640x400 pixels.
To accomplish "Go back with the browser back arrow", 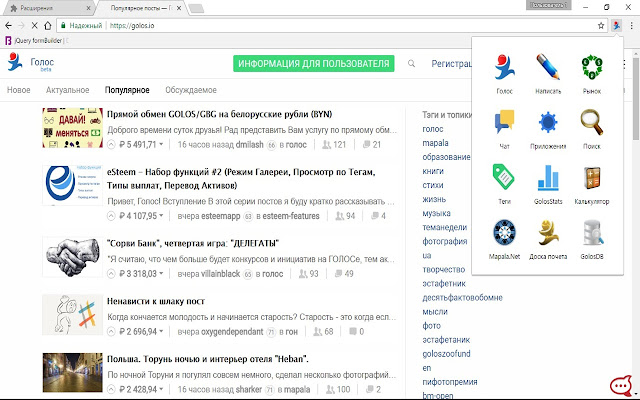I will pos(8,25).
